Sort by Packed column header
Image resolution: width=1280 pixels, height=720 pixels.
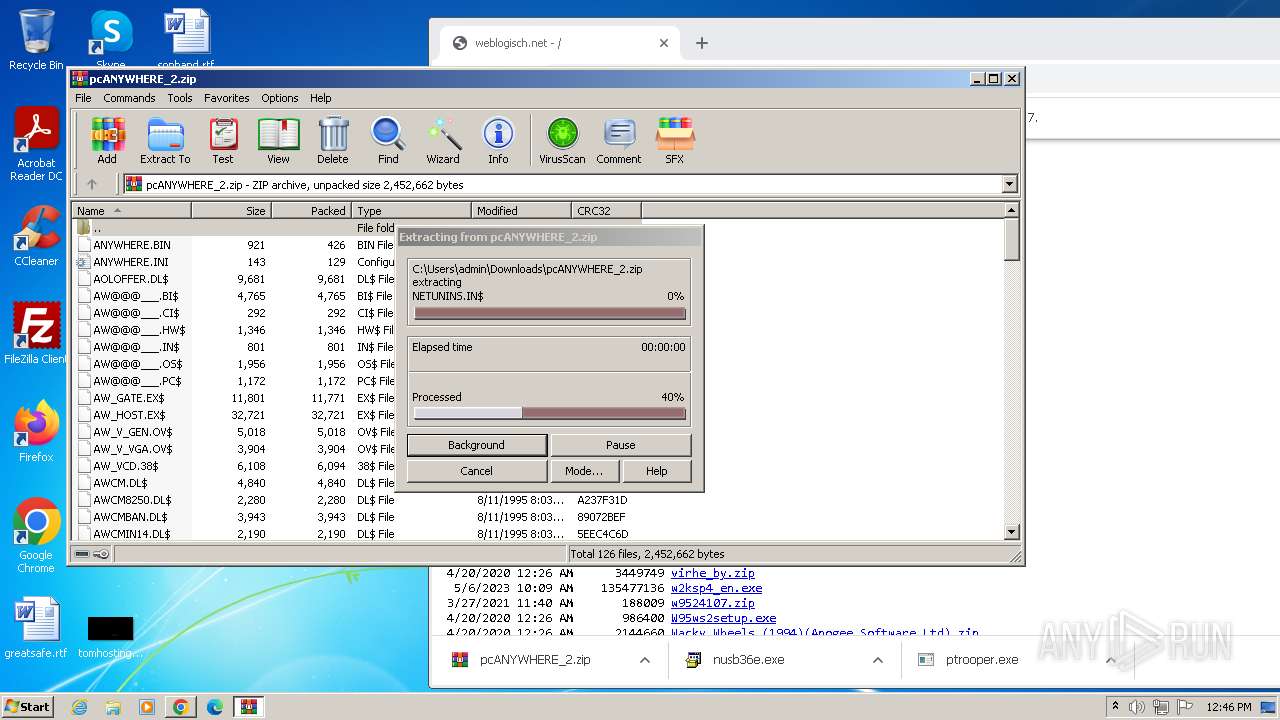point(311,210)
